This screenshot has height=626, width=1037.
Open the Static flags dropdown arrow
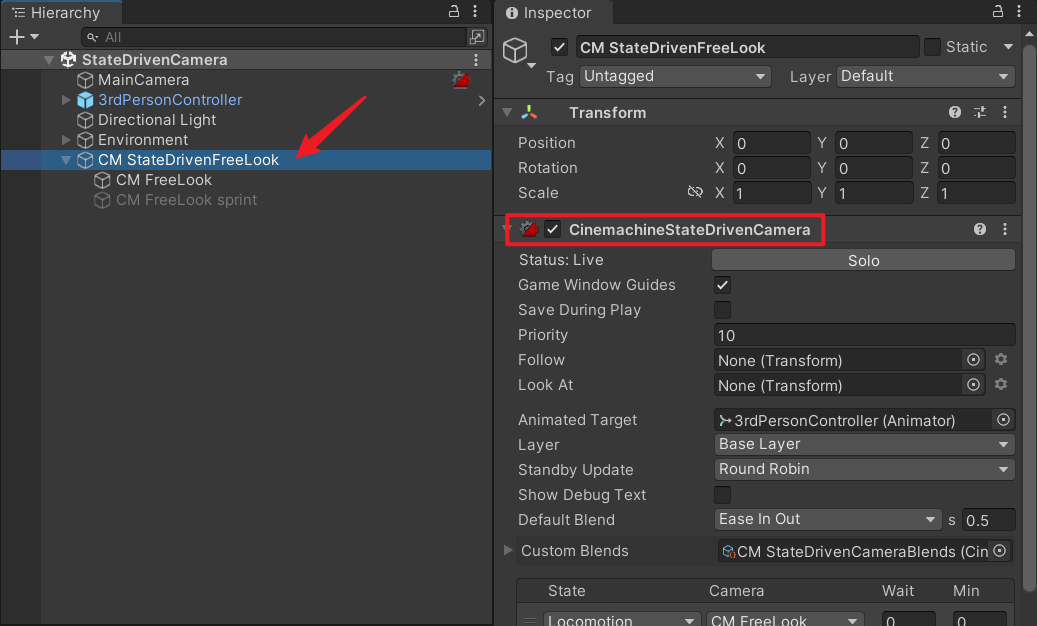tap(1008, 47)
